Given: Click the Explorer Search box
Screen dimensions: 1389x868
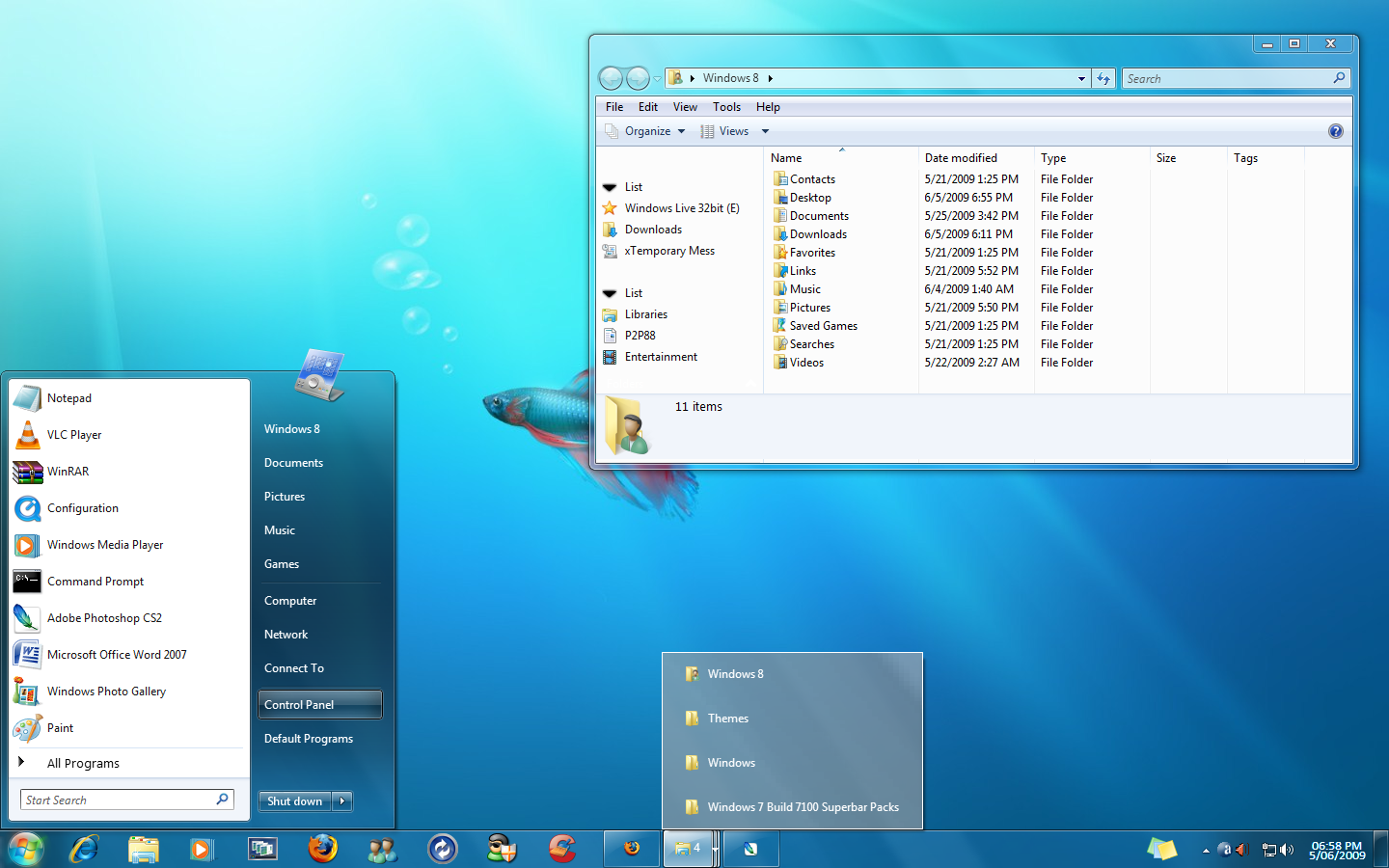Looking at the screenshot, I should coord(1236,79).
